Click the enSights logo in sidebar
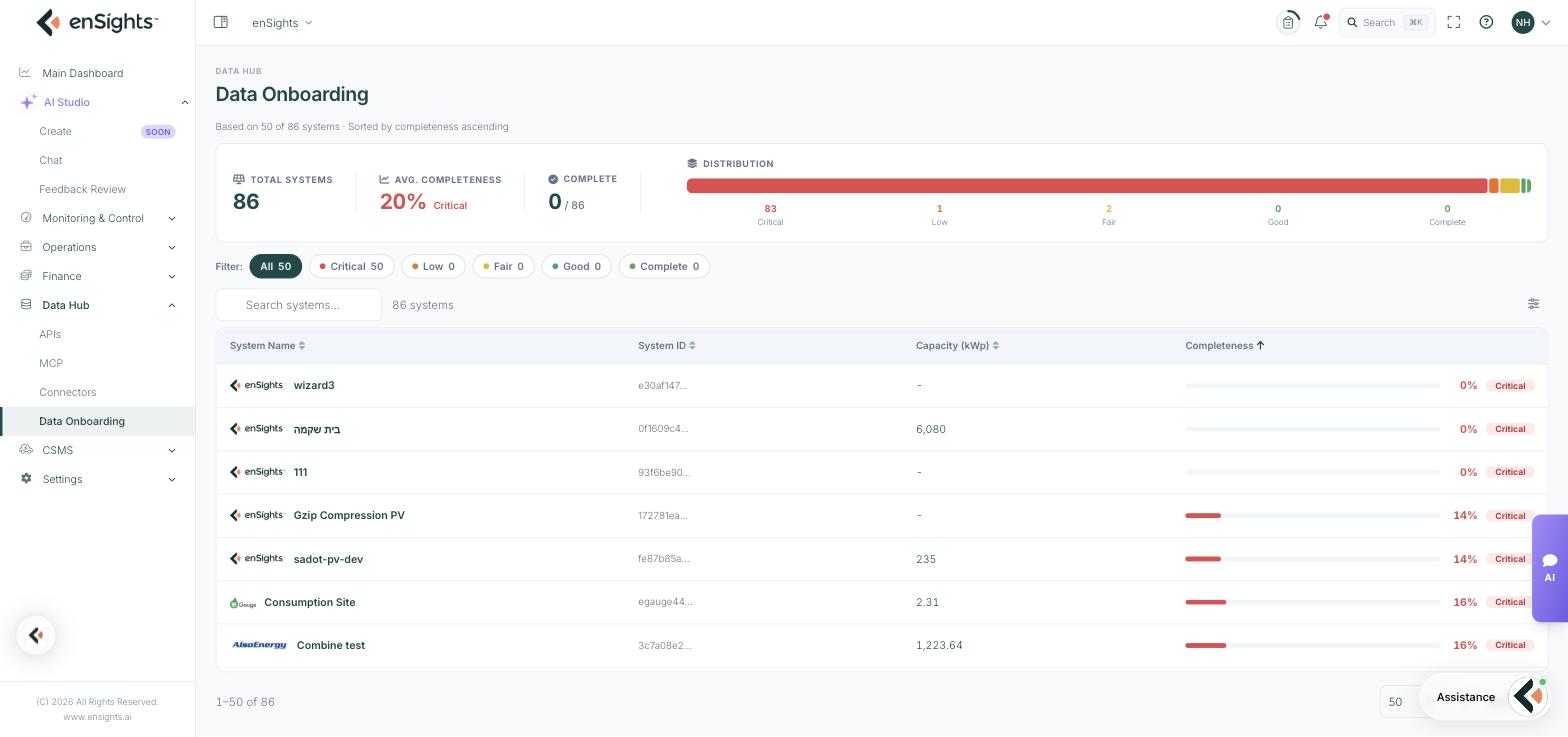Screen dimensions: 1568x737 pyautogui.click(x=97, y=22)
